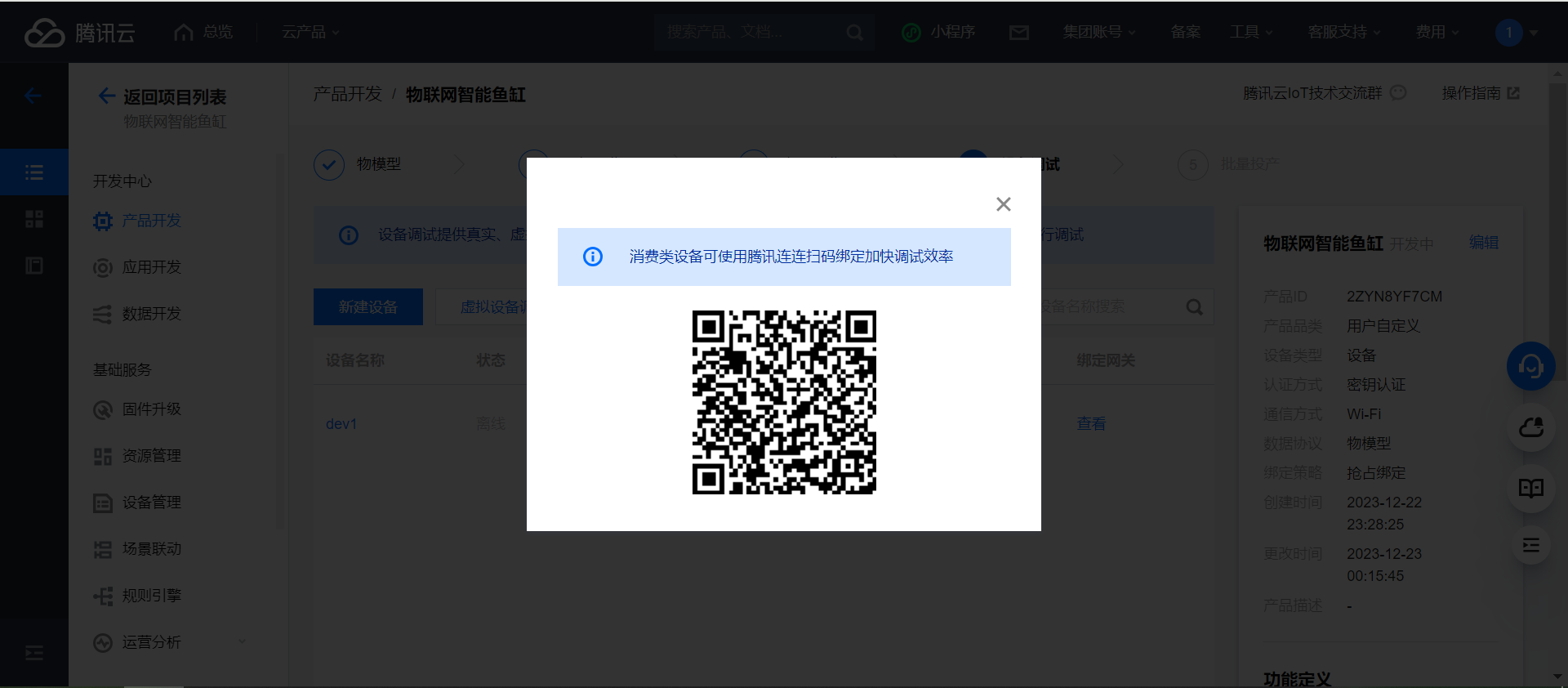The width and height of the screenshot is (1568, 688).
Task: Expand 工具 dropdown
Action: tap(1251, 32)
